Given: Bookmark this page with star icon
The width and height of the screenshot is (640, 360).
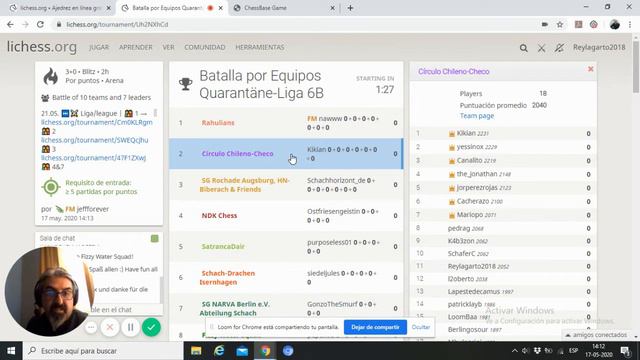Looking at the screenshot, I should tap(560, 24).
